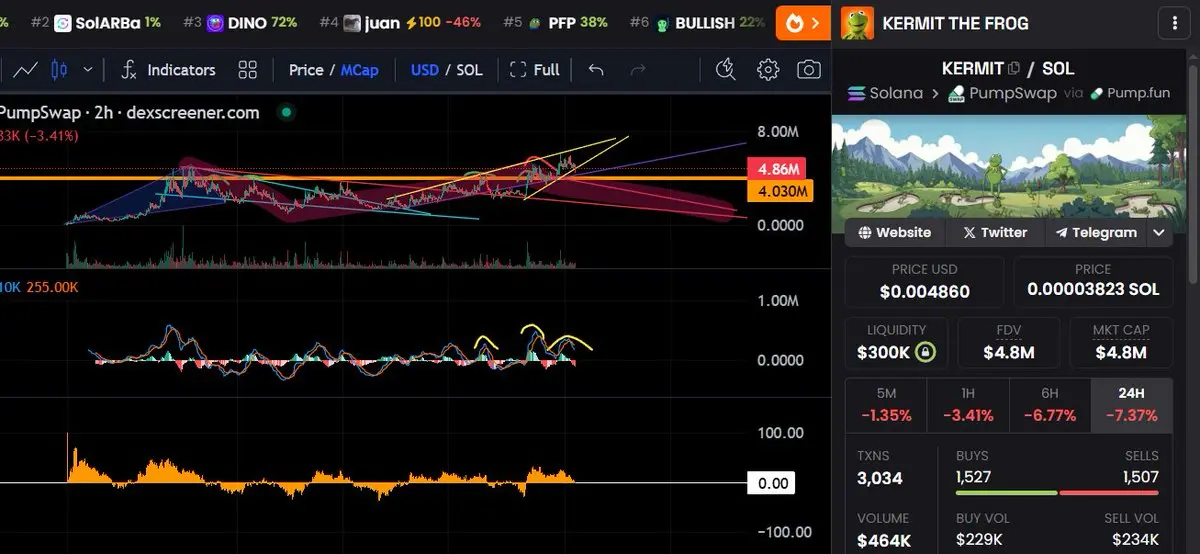The height and width of the screenshot is (554, 1200).
Task: Expand the trending fire button
Action: pos(803,23)
